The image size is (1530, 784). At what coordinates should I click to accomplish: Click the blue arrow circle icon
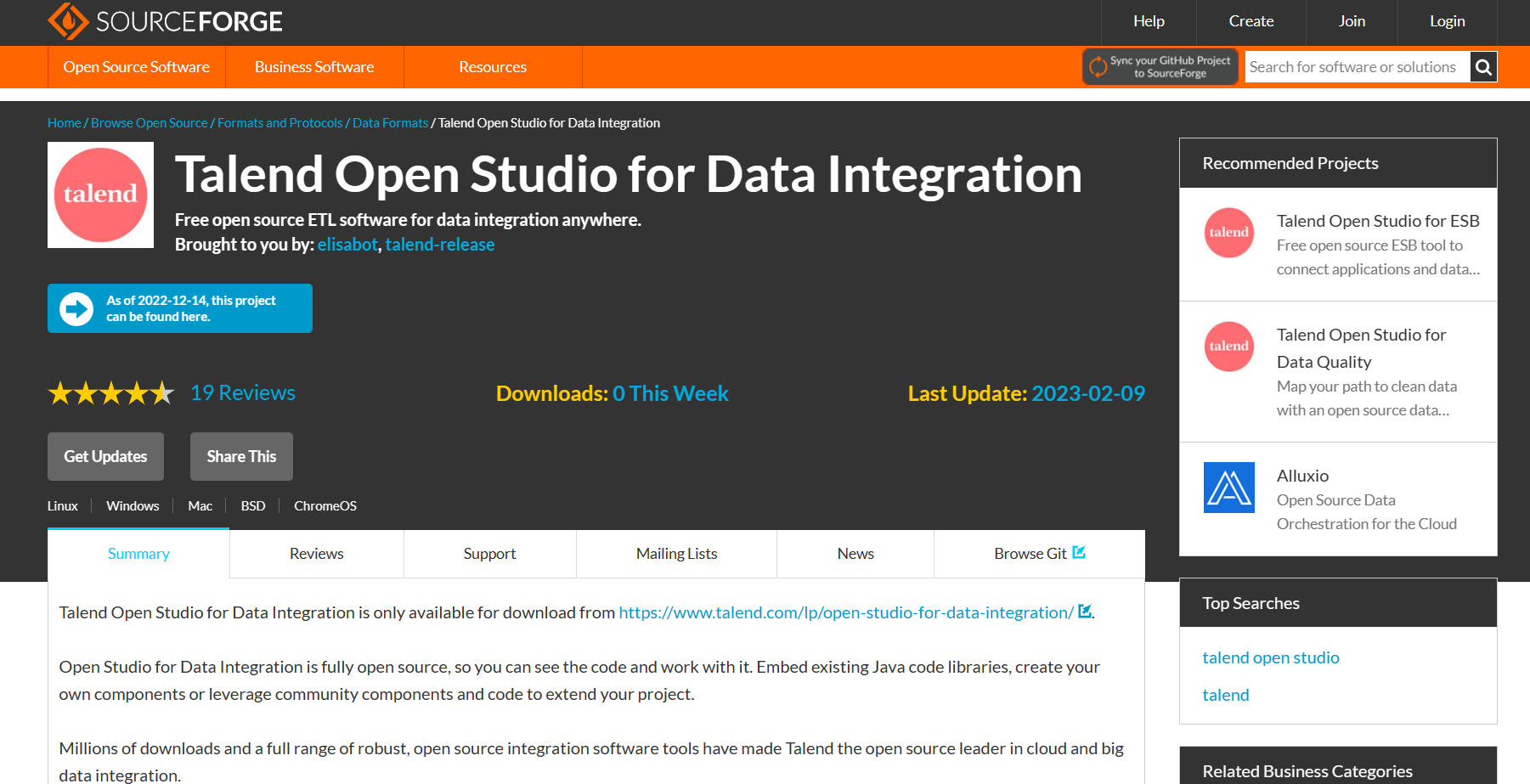coord(76,308)
